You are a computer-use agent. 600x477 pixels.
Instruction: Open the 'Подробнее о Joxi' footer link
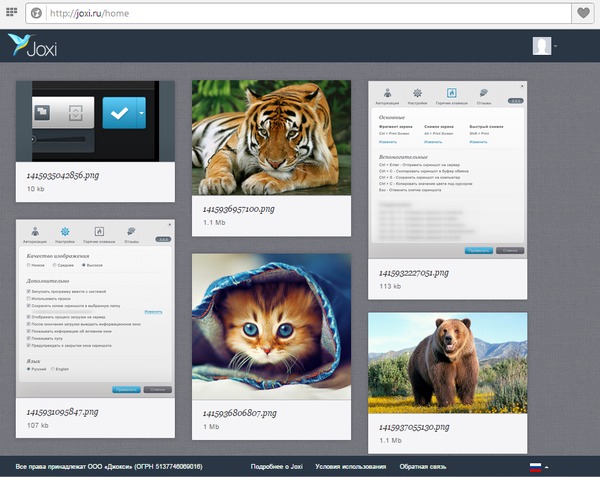(x=277, y=467)
